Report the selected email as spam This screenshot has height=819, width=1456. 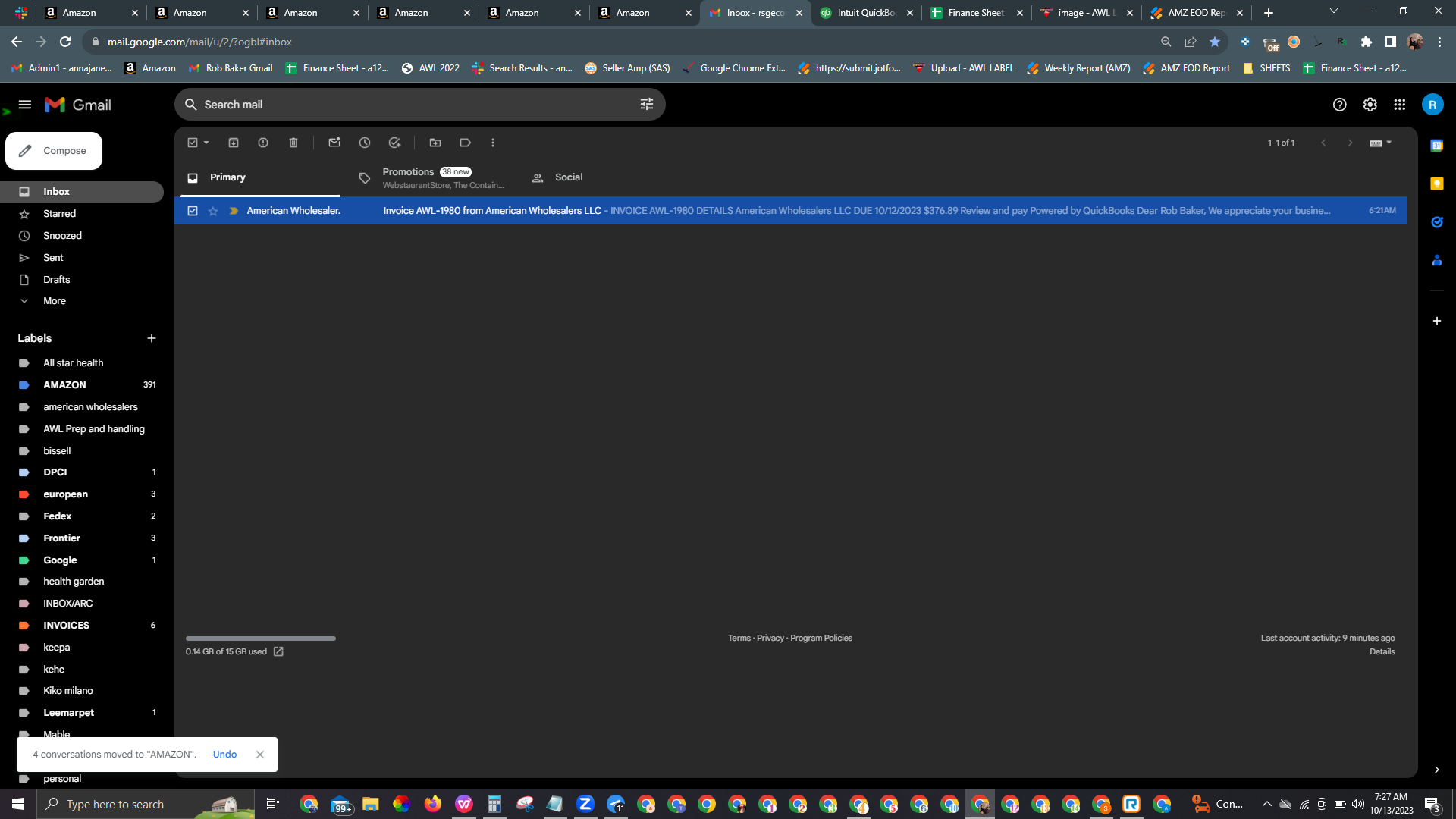263,143
